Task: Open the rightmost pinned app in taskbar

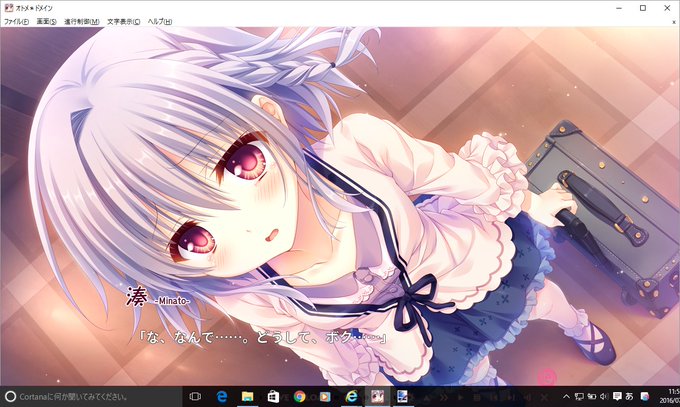Action: click(402, 396)
